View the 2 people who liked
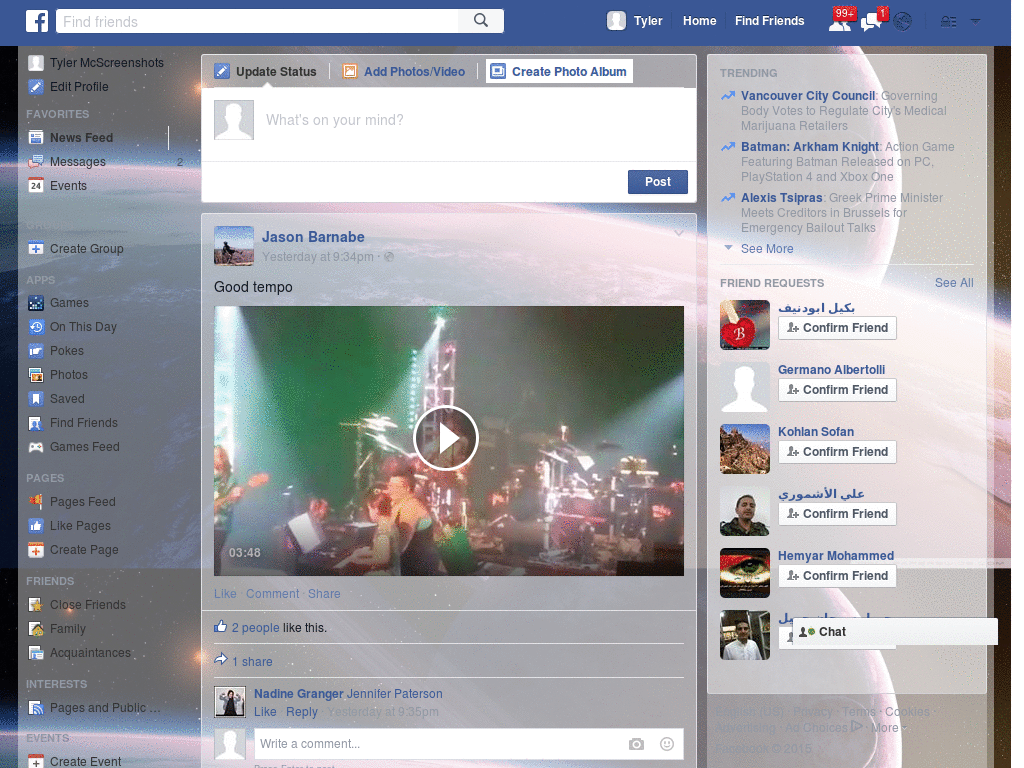 coord(255,628)
